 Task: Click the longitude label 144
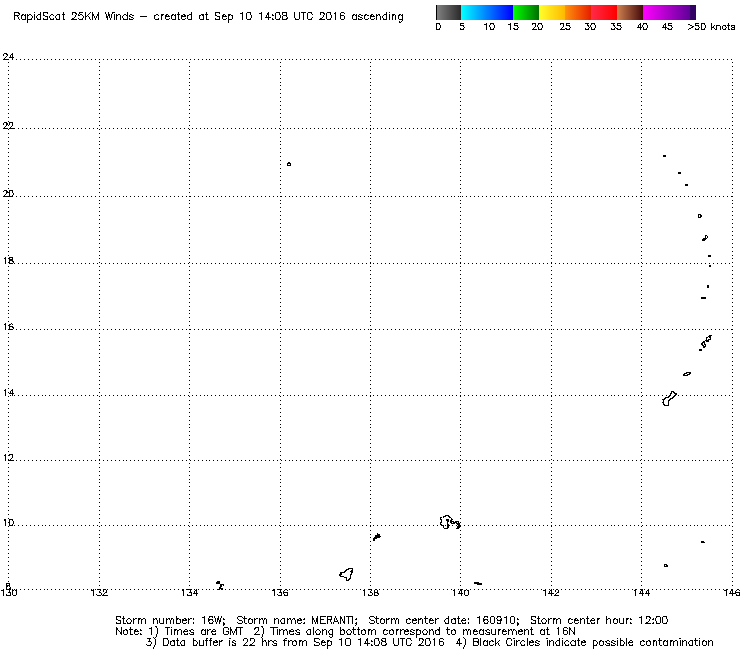[641, 593]
